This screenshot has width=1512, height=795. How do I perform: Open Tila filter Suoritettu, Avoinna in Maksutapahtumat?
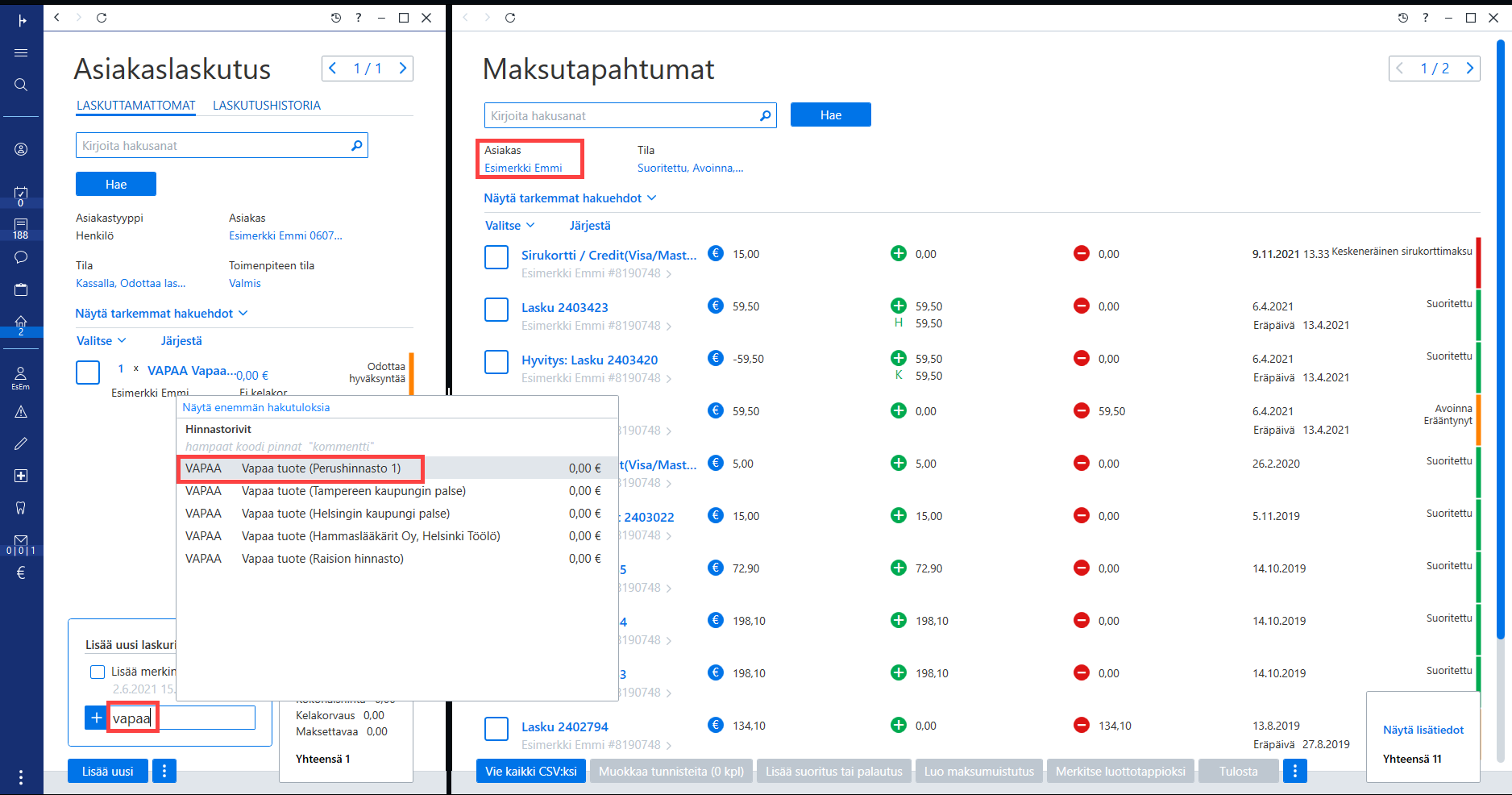click(690, 168)
